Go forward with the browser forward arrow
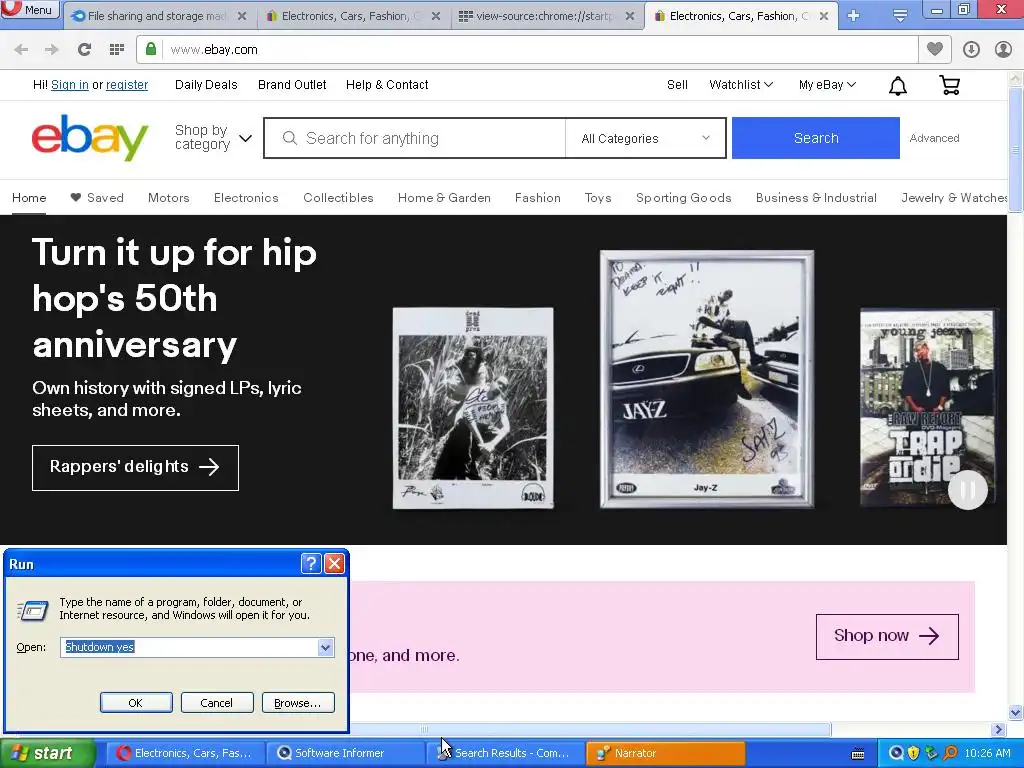 click(52, 50)
